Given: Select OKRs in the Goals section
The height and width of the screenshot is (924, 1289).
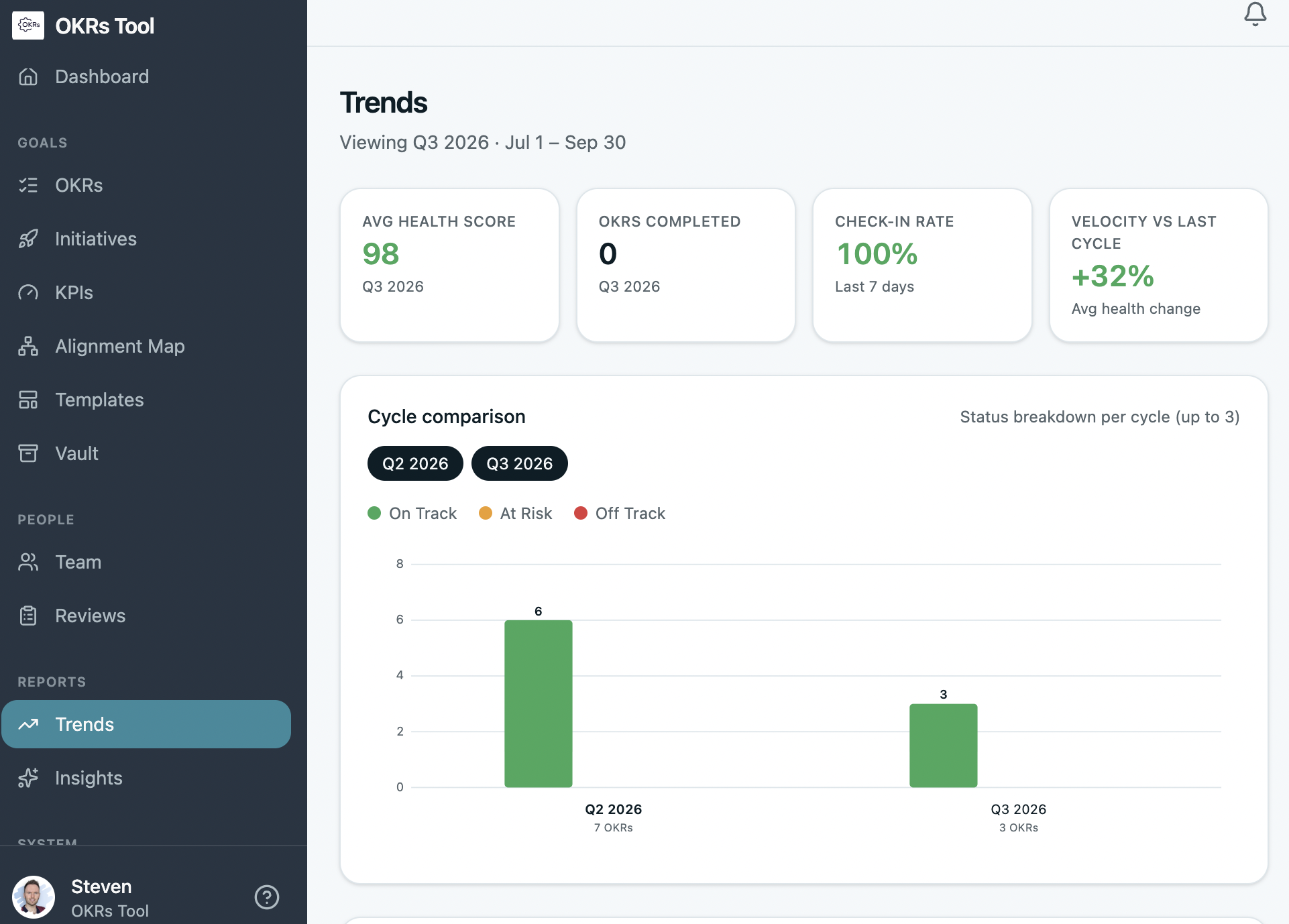Looking at the screenshot, I should tap(78, 185).
